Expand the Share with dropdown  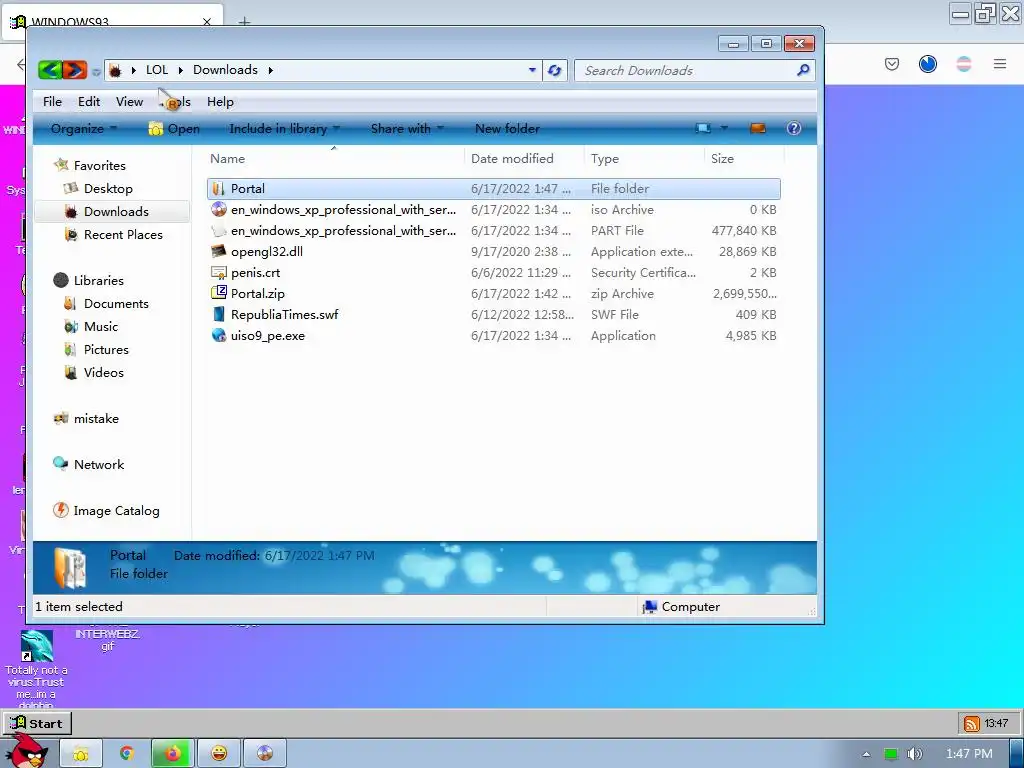tap(407, 129)
